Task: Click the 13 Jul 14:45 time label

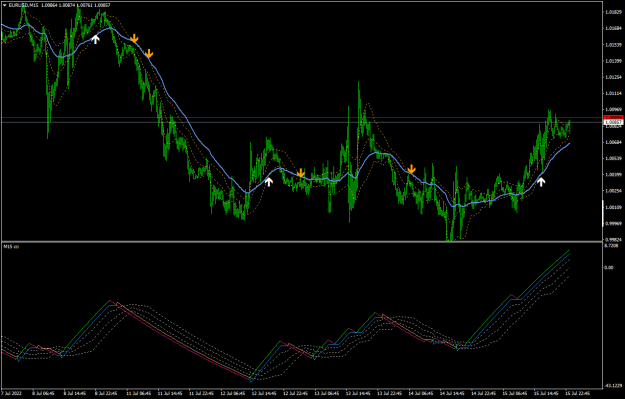Action: (358, 393)
